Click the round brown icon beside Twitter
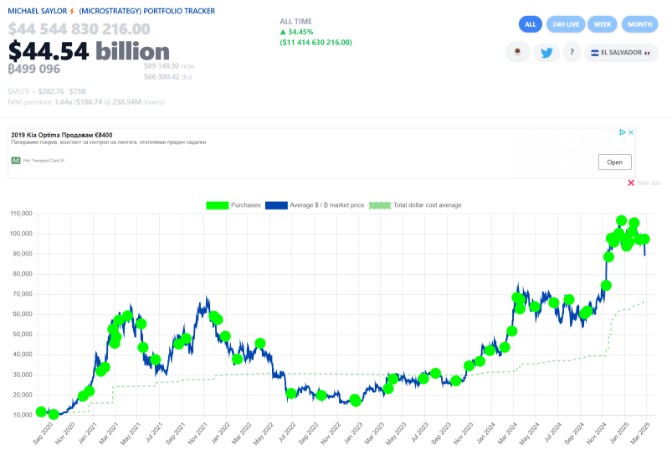Viewport: 672px width, 450px height. (x=517, y=53)
